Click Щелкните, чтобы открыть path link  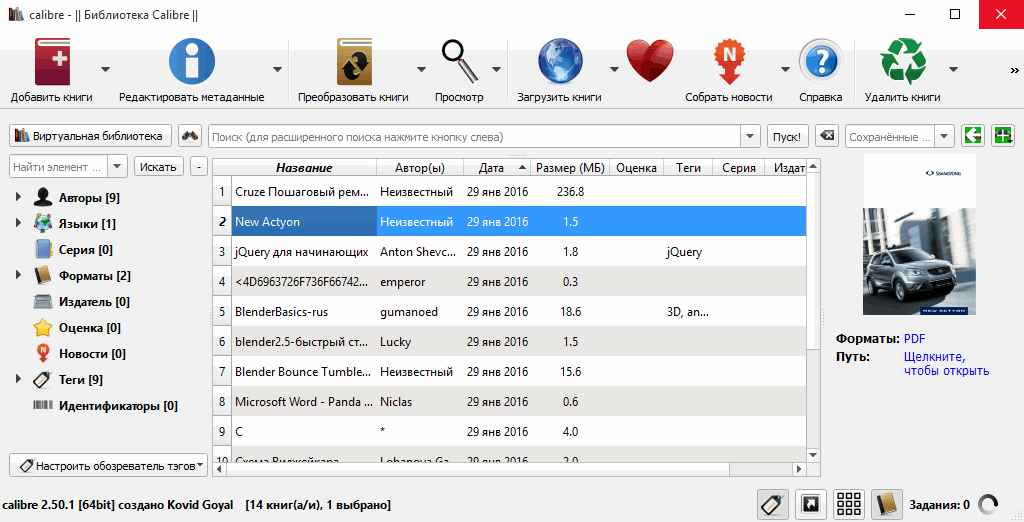tap(946, 364)
